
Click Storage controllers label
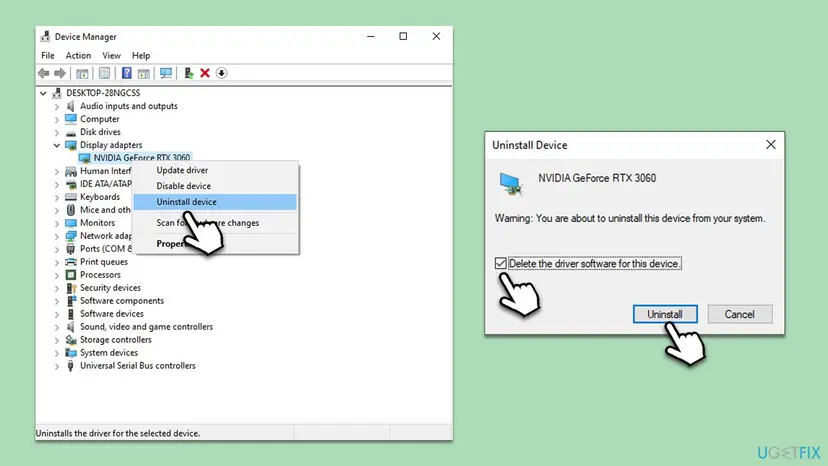(x=116, y=340)
